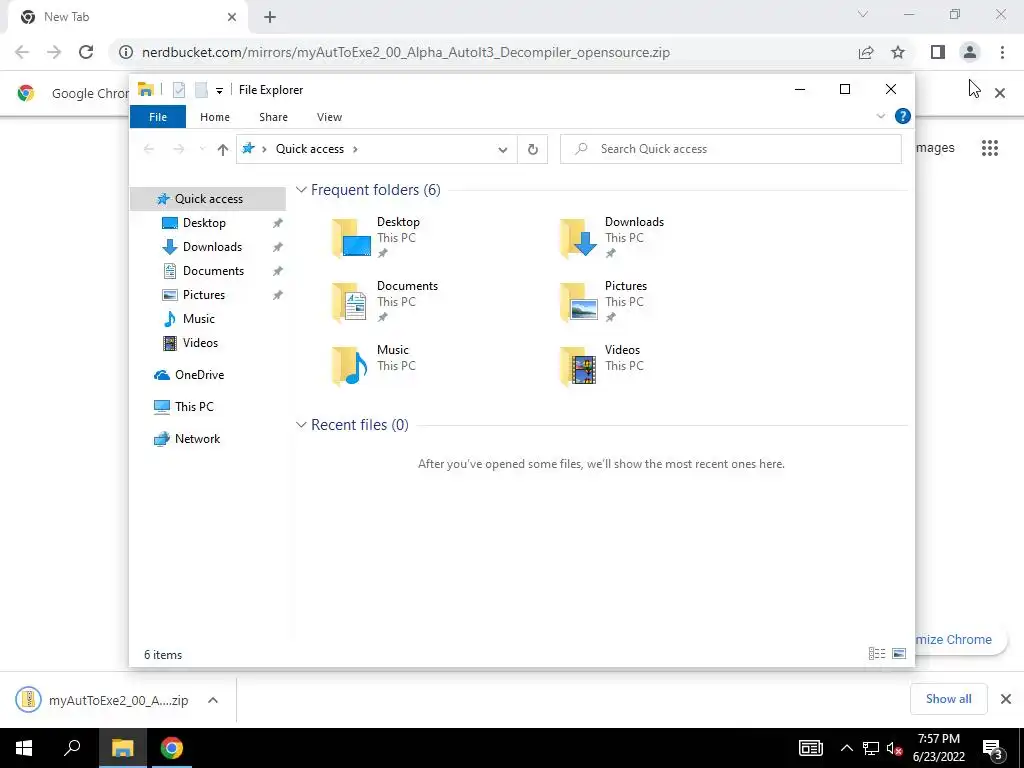The height and width of the screenshot is (768, 1024).
Task: Open the address bar history dropdown
Action: click(x=502, y=149)
